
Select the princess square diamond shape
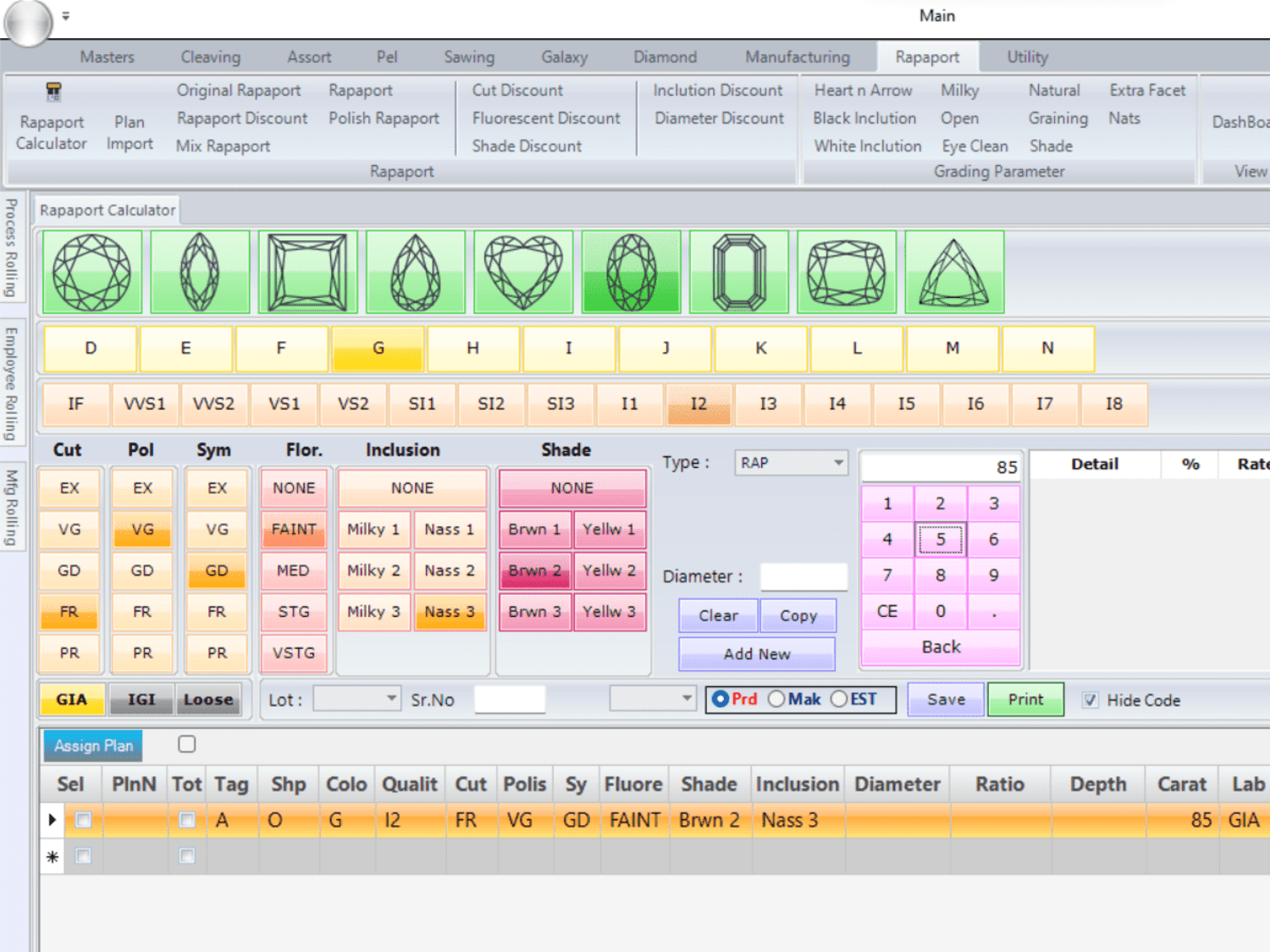[x=307, y=272]
